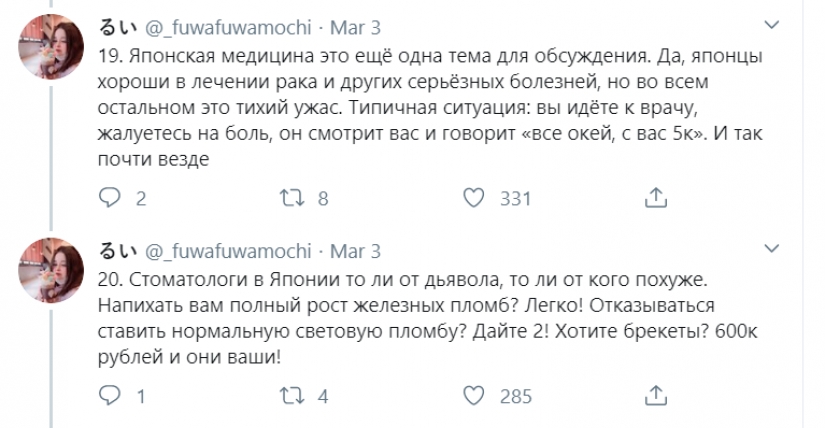Share the tweet about Japanese medicine
The width and height of the screenshot is (825, 428).
click(656, 197)
